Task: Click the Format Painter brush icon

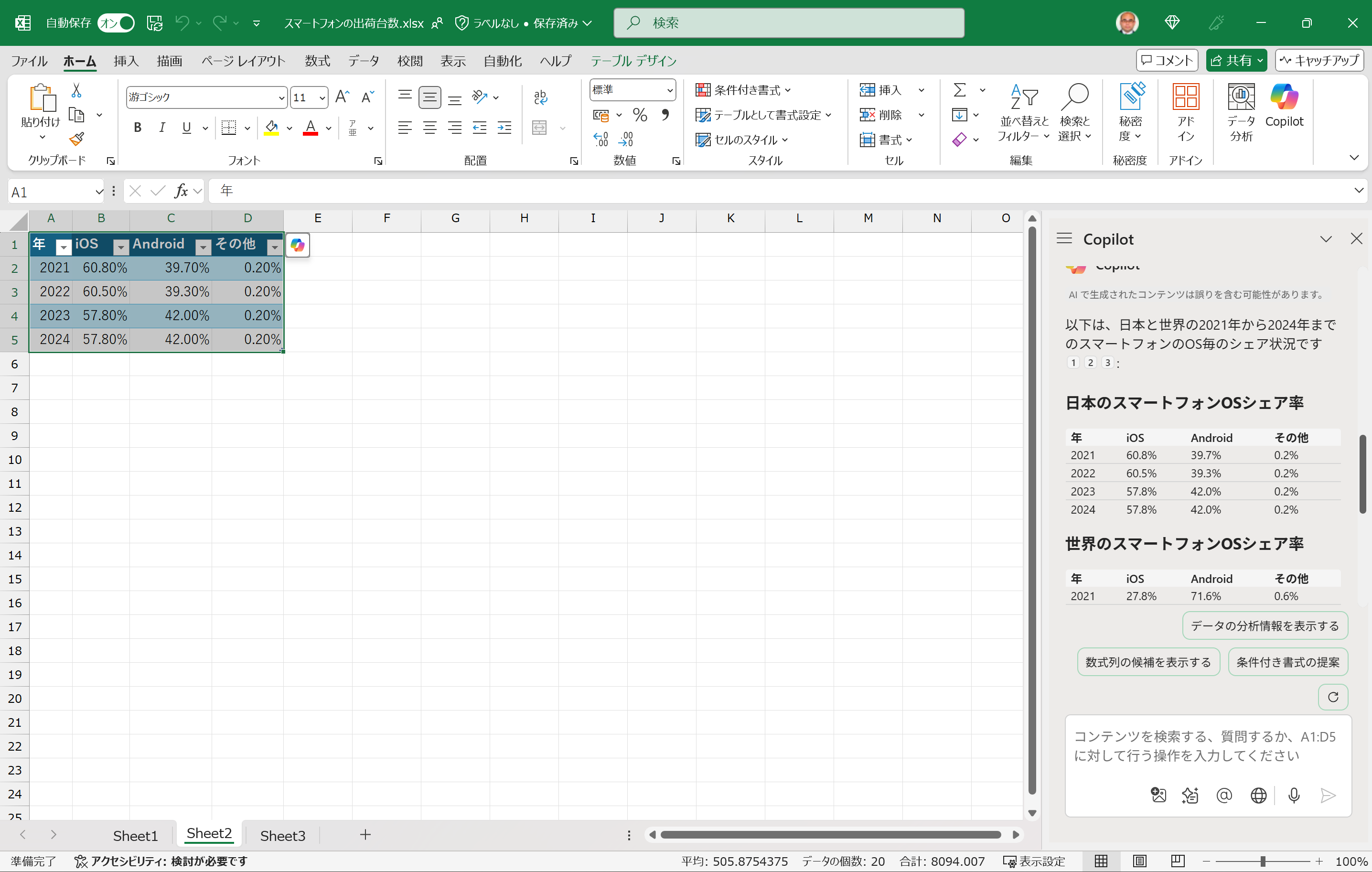Action: coord(76,139)
